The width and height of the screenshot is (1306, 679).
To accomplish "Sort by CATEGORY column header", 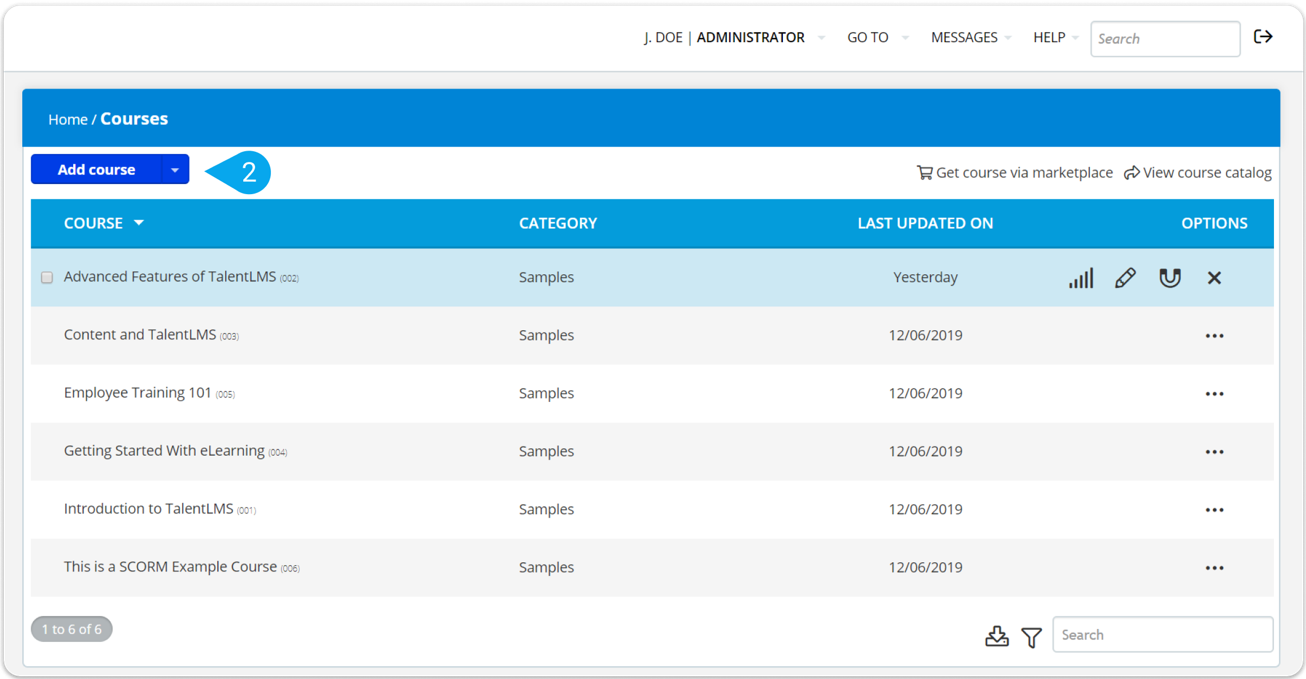I will coord(558,224).
